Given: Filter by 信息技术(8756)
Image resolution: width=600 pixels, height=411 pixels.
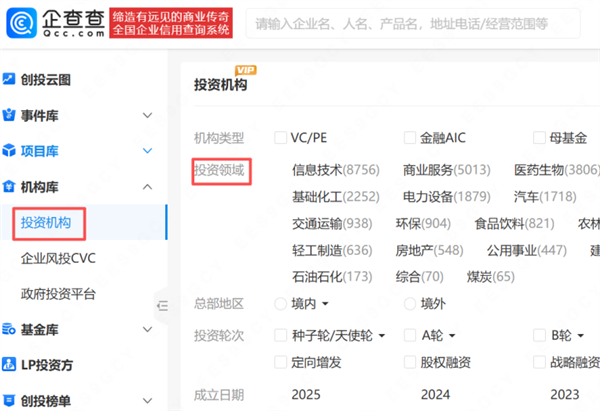Looking at the screenshot, I should (336, 170).
